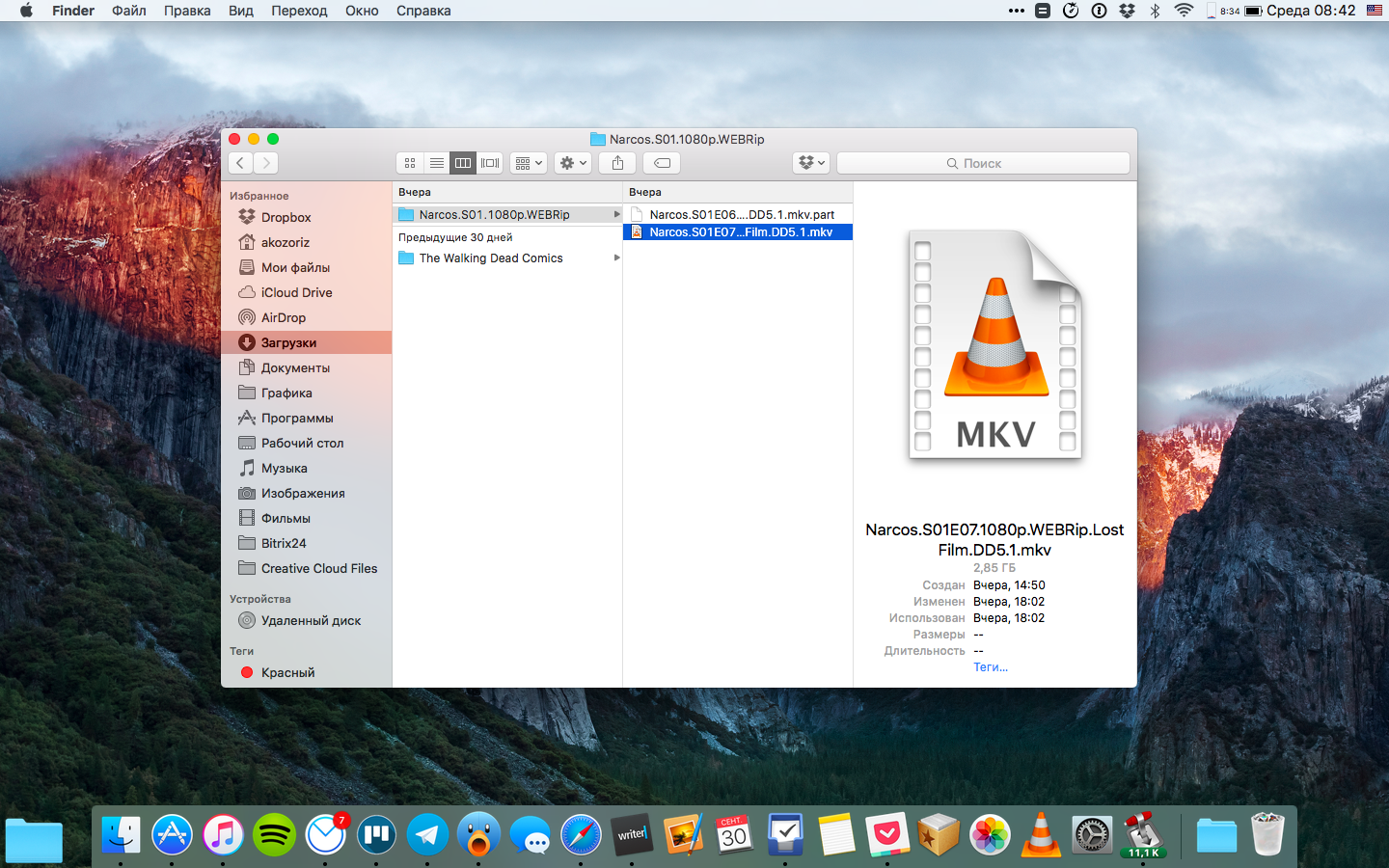This screenshot has height=868, width=1389.
Task: Open the Файл menu
Action: click(128, 11)
